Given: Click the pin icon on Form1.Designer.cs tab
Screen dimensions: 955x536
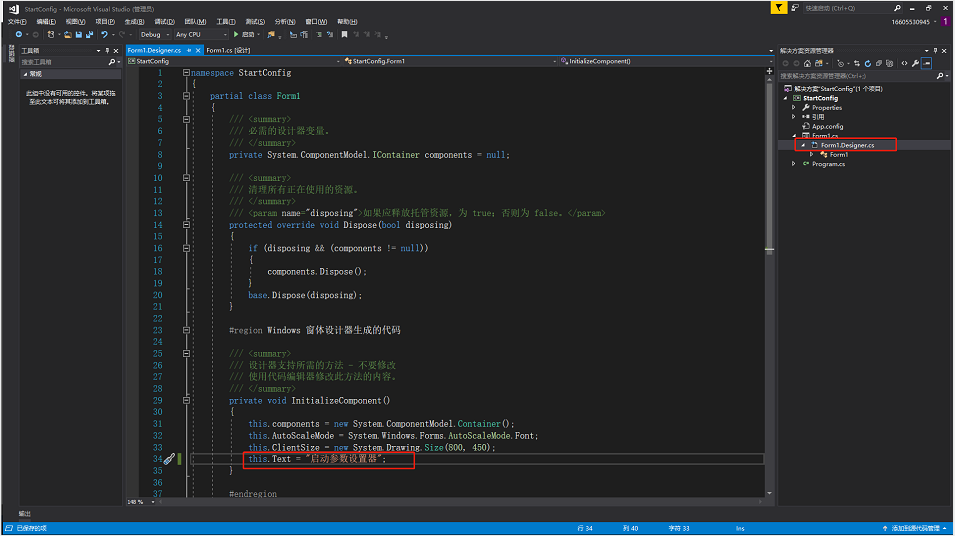Looking at the screenshot, I should 189,50.
